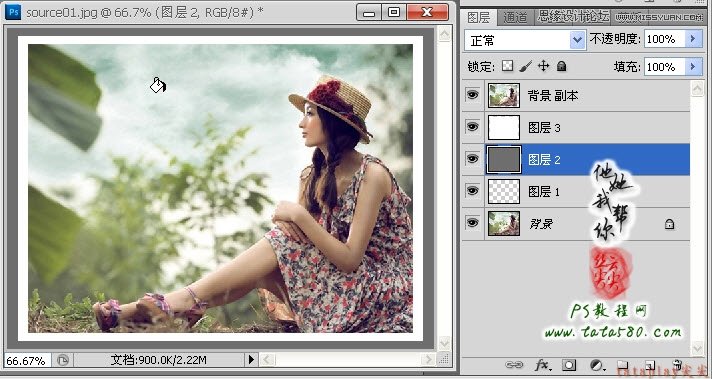The image size is (712, 379).
Task: Select the 背景 layer thumbnail
Action: coord(504,223)
